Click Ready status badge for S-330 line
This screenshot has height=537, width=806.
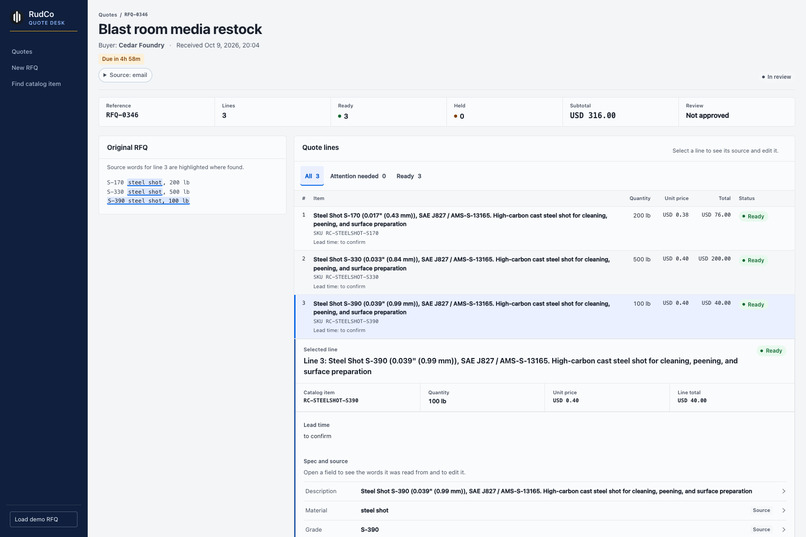753,260
